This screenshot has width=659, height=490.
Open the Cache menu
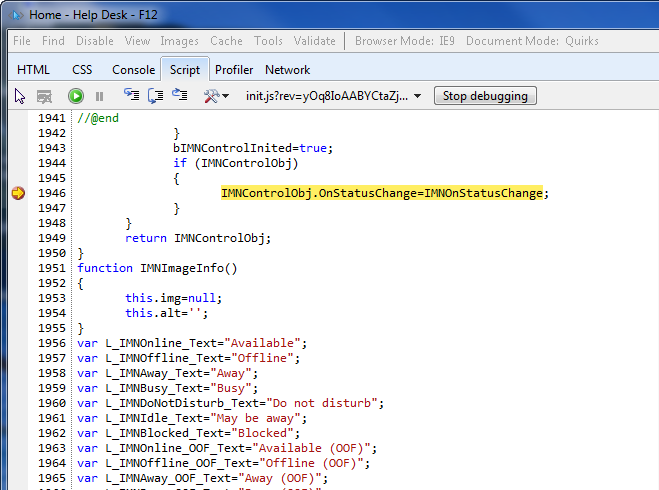click(226, 41)
